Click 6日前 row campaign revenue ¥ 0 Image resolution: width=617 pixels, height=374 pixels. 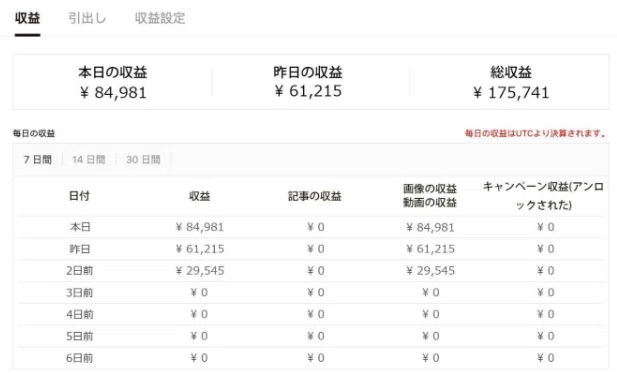click(546, 358)
